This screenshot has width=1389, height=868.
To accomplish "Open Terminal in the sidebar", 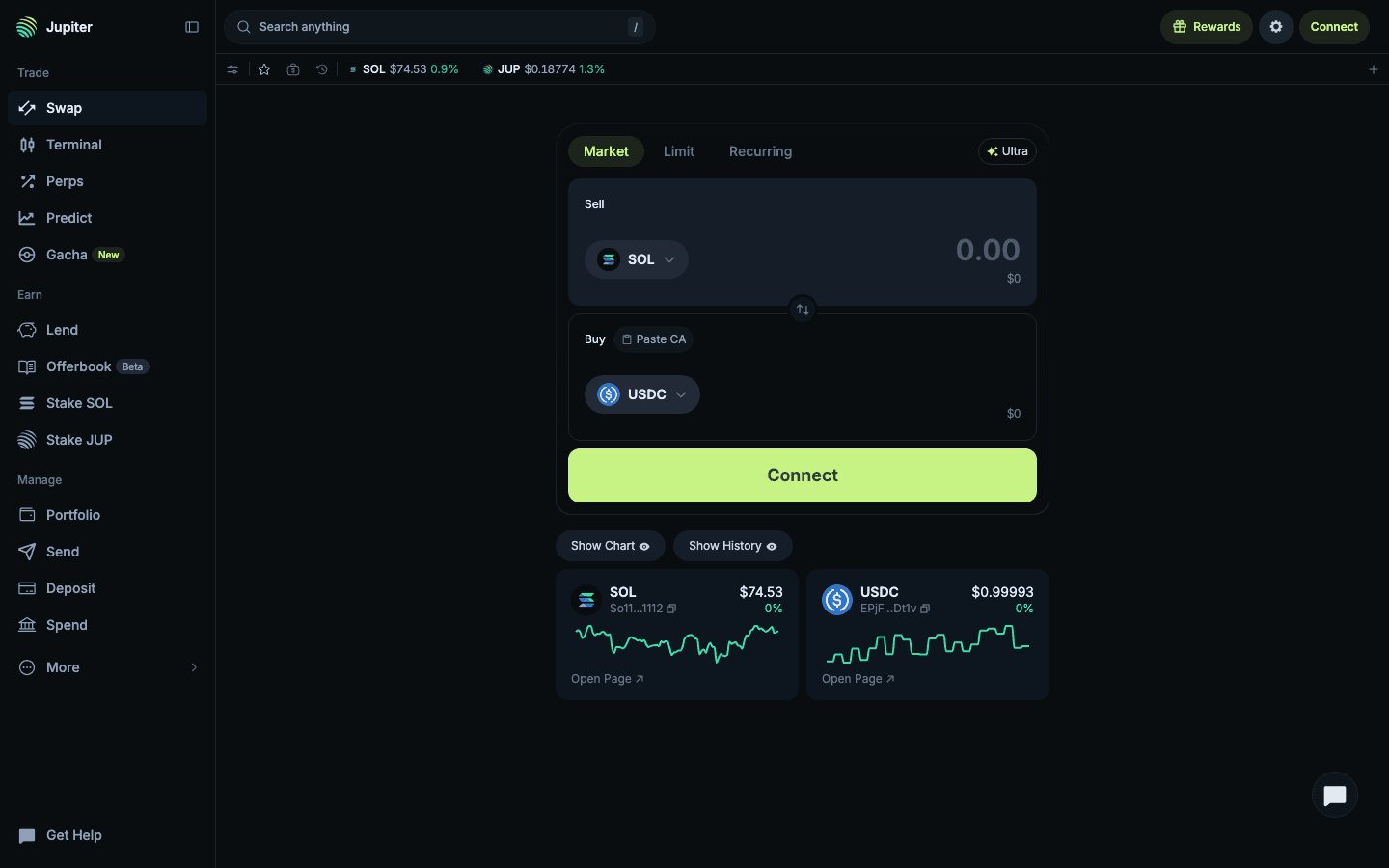I will [x=107, y=145].
